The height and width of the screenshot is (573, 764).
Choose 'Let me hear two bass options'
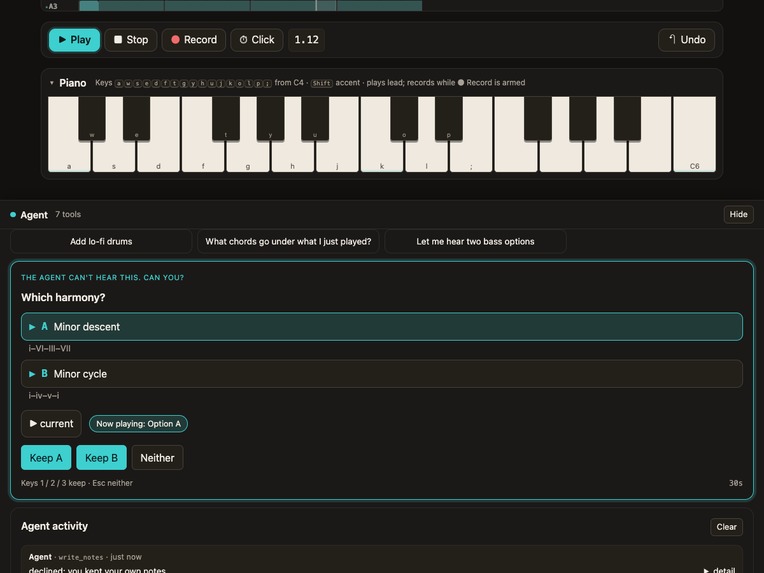coord(475,242)
